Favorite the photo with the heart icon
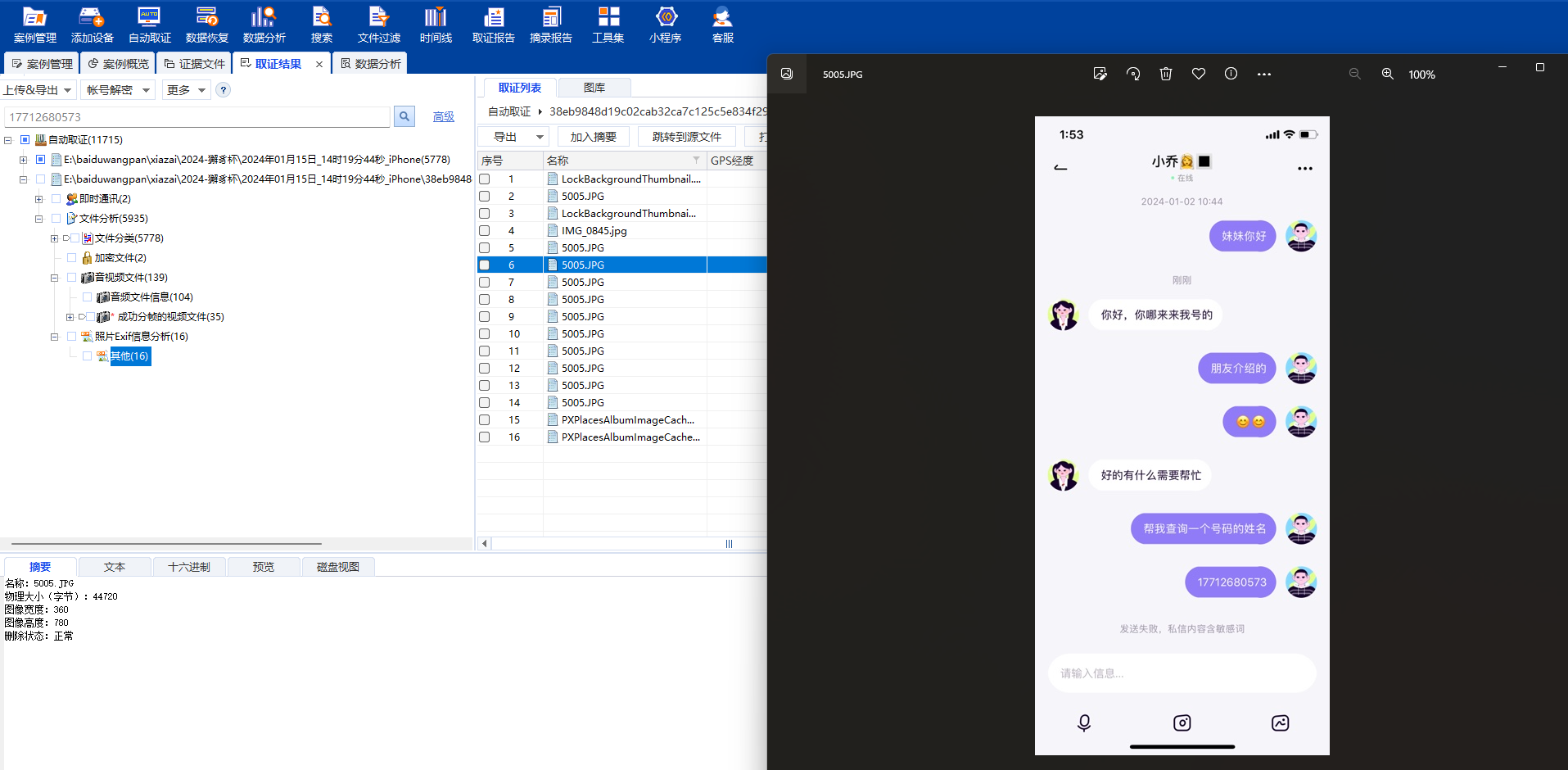Image resolution: width=1568 pixels, height=770 pixels. (1199, 74)
